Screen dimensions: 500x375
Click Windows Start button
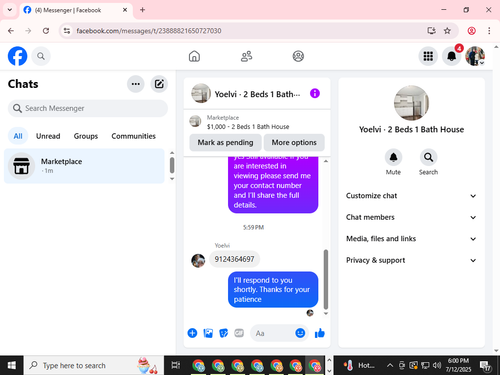pos(12,365)
